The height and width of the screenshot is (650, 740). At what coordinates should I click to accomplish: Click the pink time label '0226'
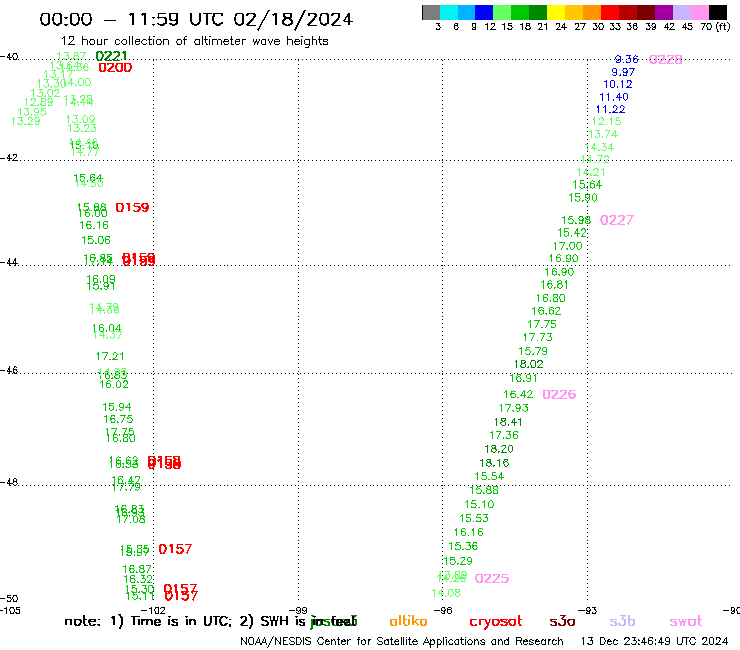coord(559,394)
